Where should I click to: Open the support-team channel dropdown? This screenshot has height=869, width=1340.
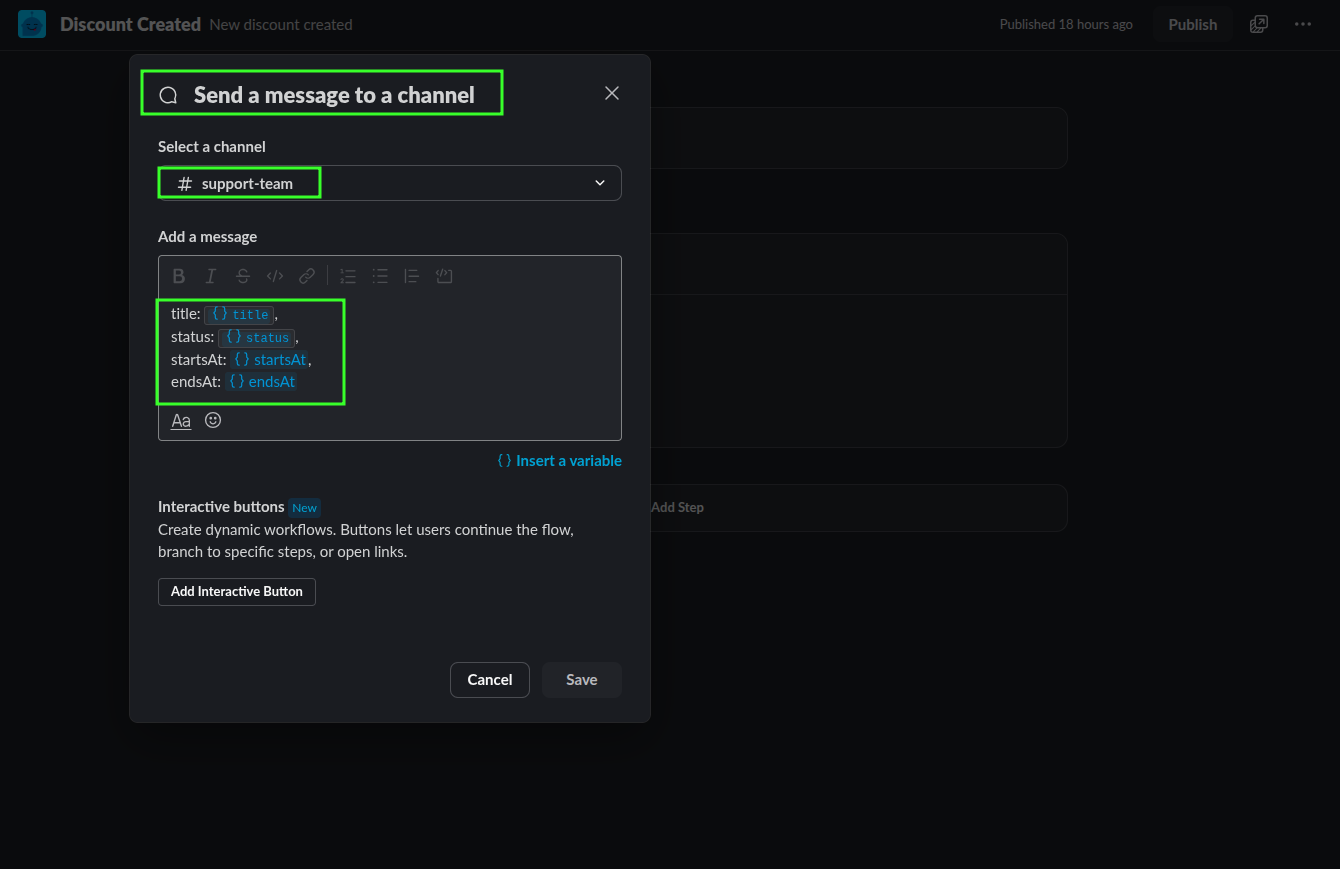point(390,183)
